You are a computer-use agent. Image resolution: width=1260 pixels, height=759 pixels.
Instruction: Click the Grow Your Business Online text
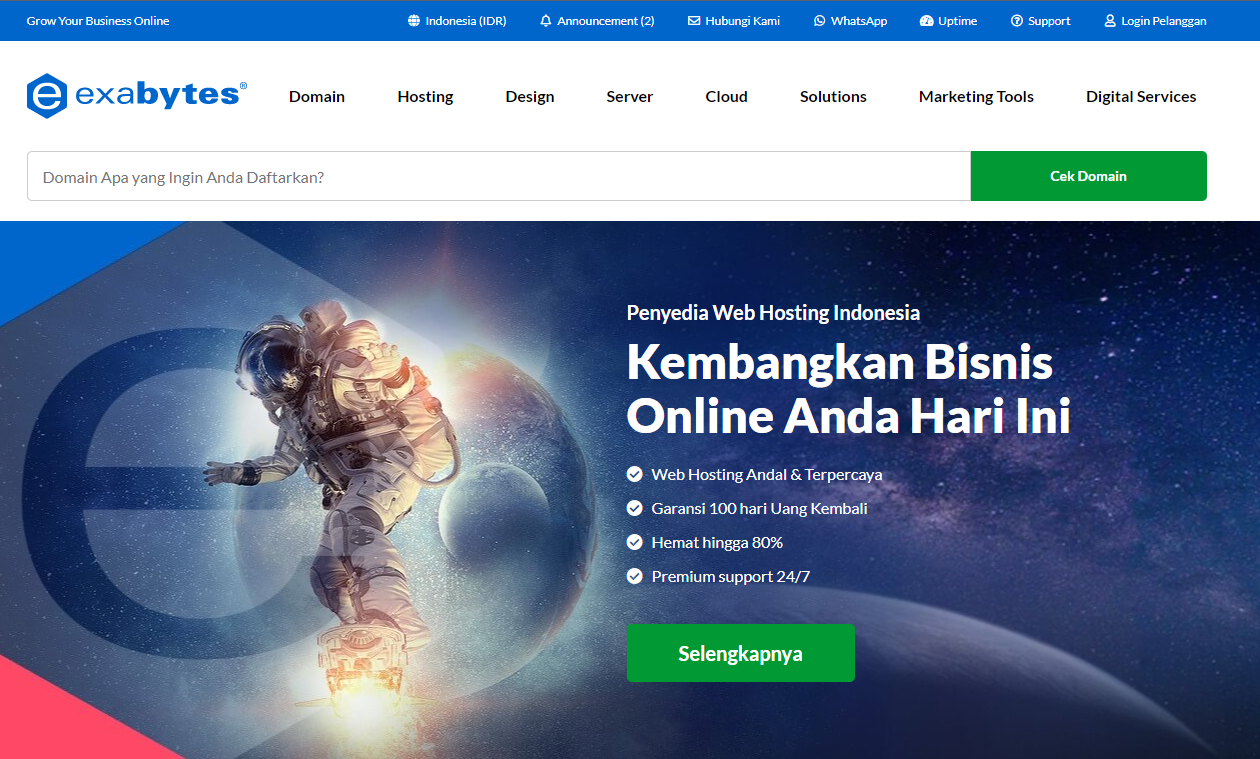pos(98,21)
